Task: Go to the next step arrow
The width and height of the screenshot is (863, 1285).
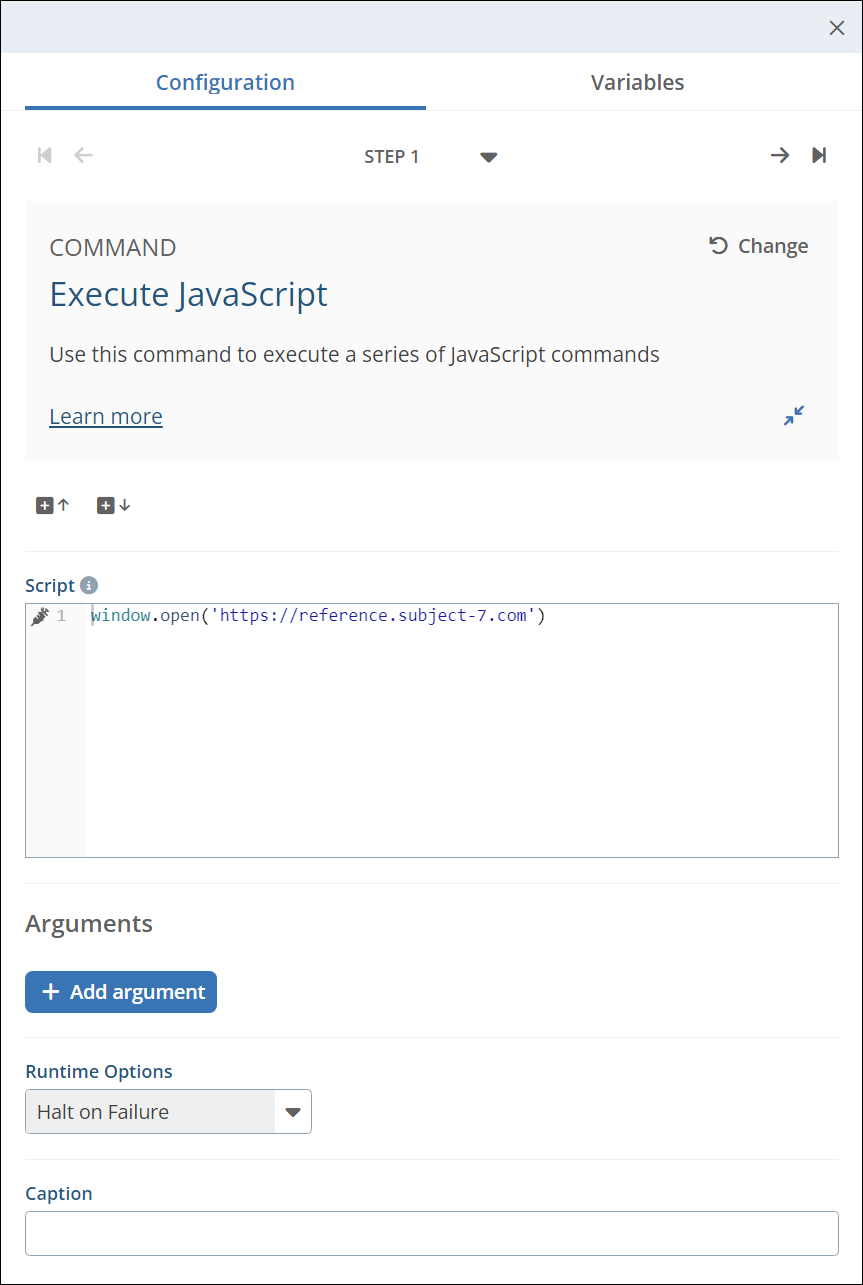Action: [x=779, y=155]
